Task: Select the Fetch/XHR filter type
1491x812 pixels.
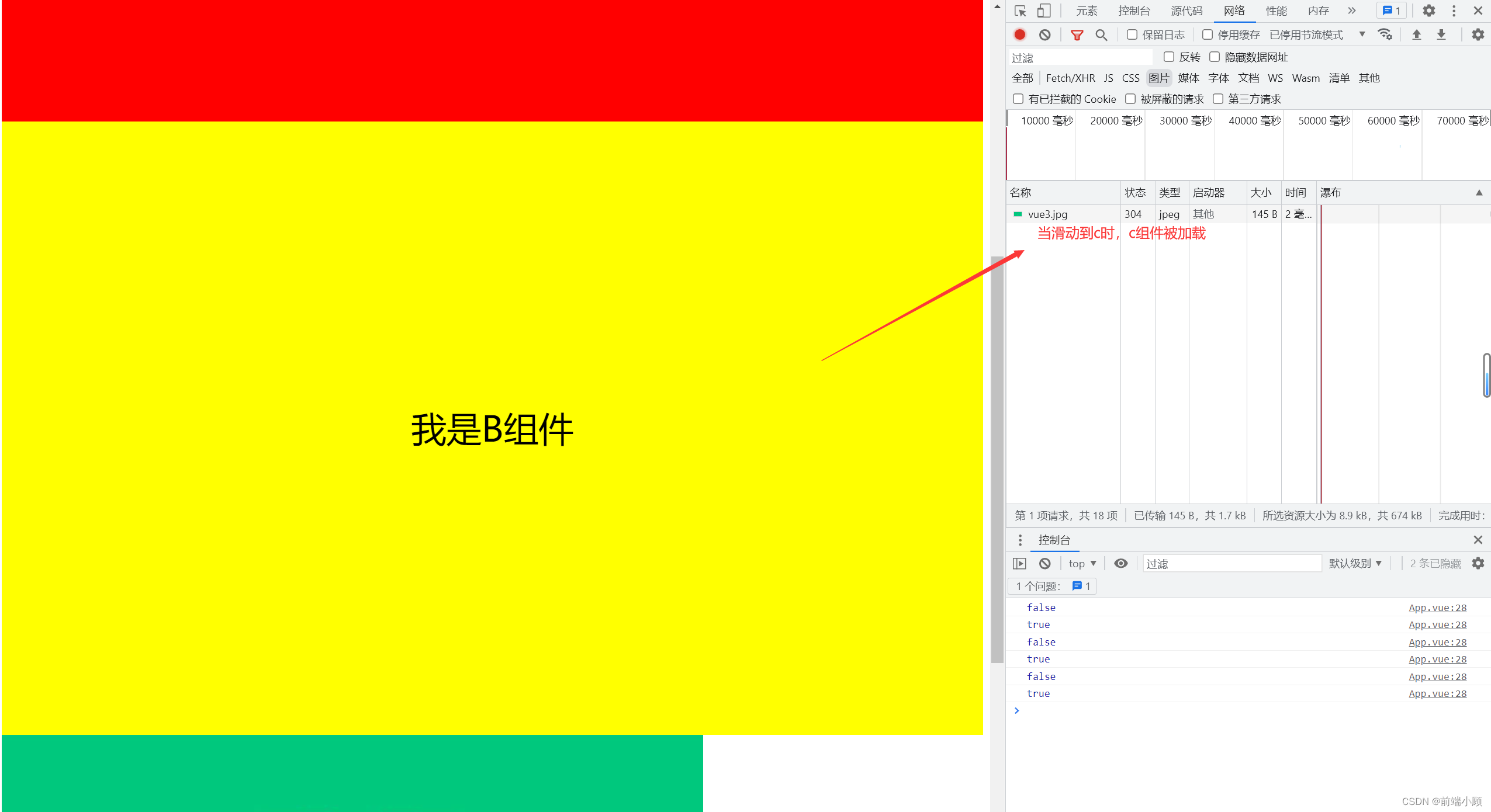Action: [1070, 78]
